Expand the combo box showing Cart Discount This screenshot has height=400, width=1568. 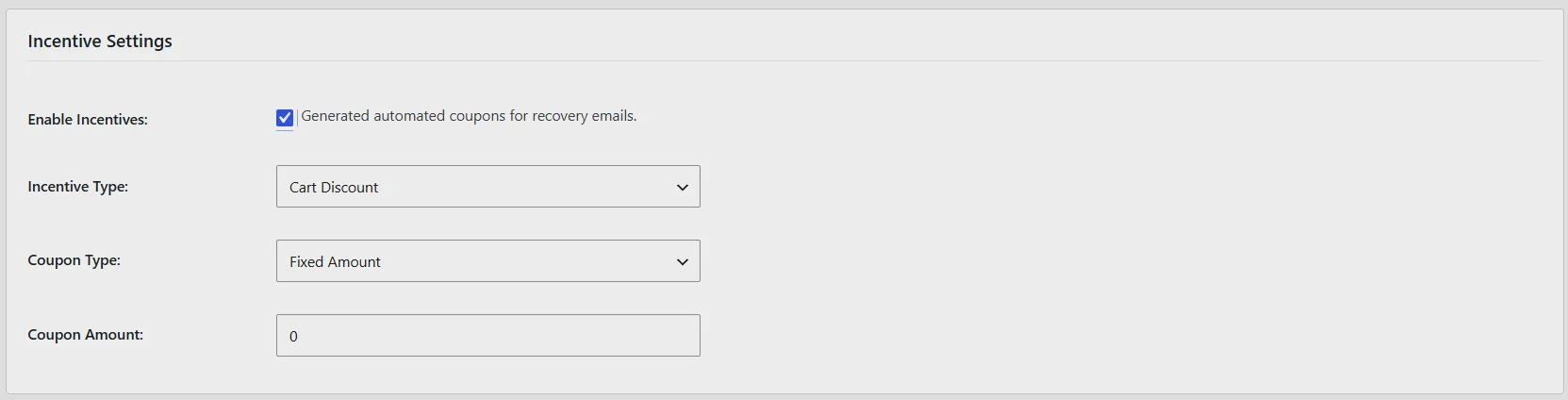[488, 187]
